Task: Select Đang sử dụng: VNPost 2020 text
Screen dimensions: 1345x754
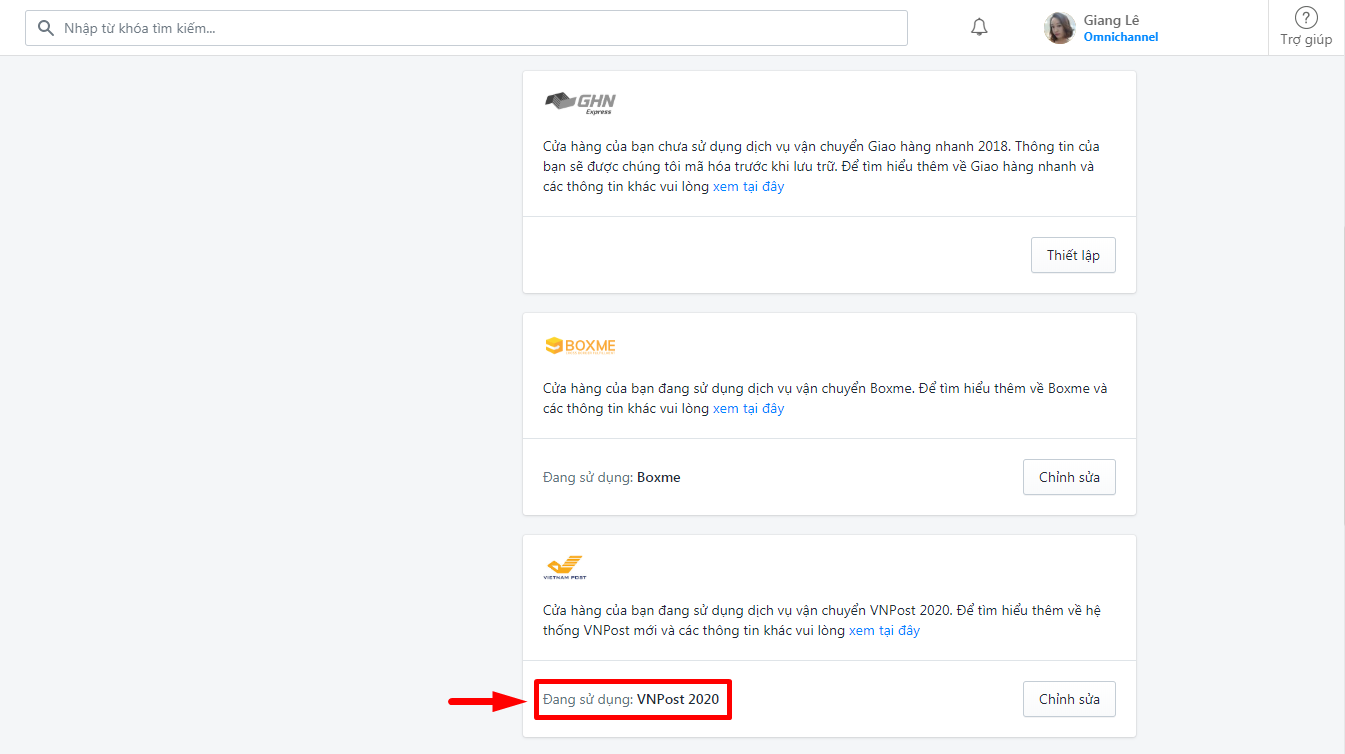Action: point(631,699)
